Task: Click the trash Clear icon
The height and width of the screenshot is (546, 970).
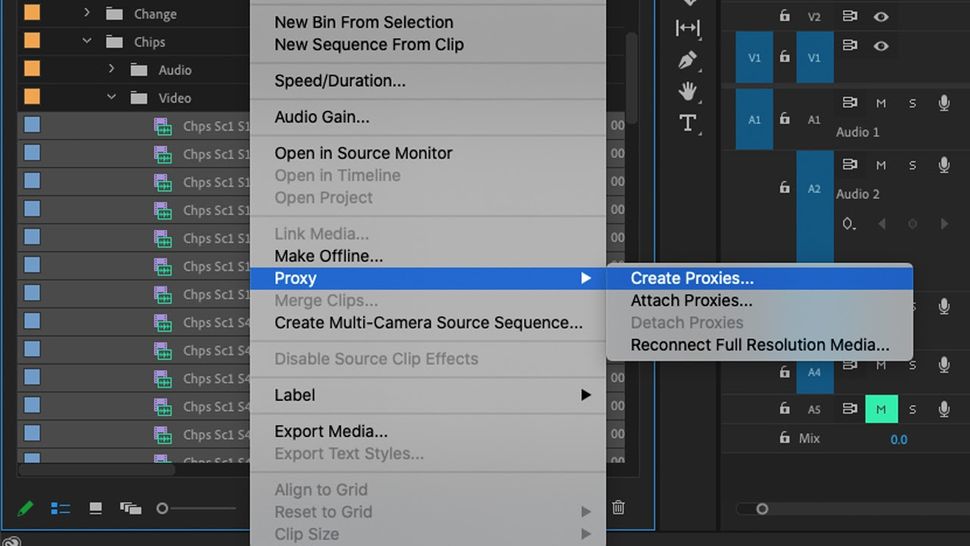Action: click(618, 507)
